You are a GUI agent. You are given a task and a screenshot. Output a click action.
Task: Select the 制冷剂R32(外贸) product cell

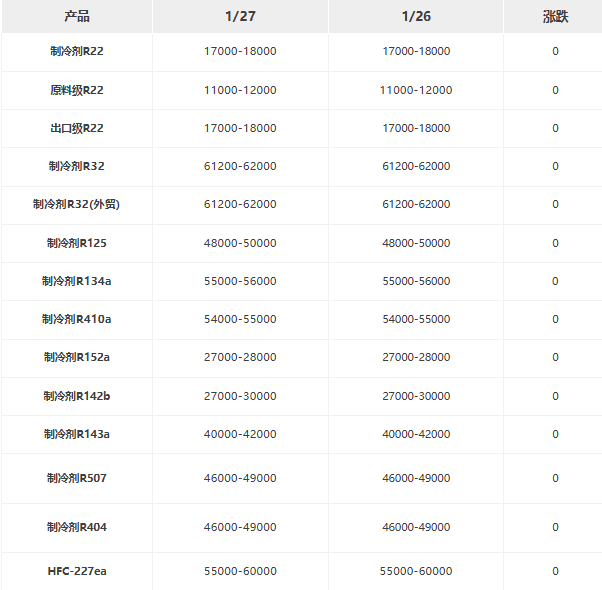click(x=77, y=204)
